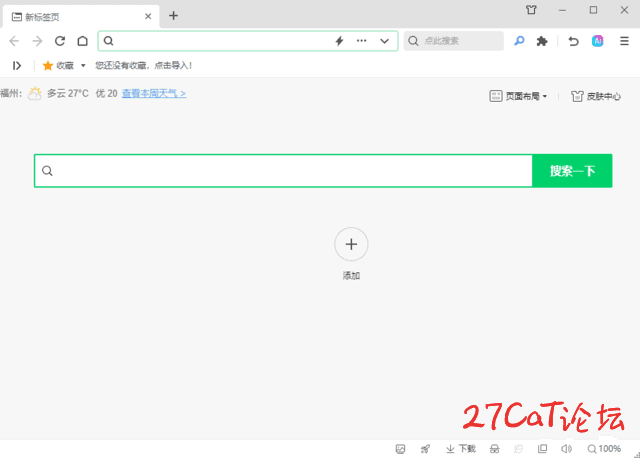This screenshot has height=458, width=640.
Task: Click 您还没有收藏，点击导入 link
Action: 143,65
